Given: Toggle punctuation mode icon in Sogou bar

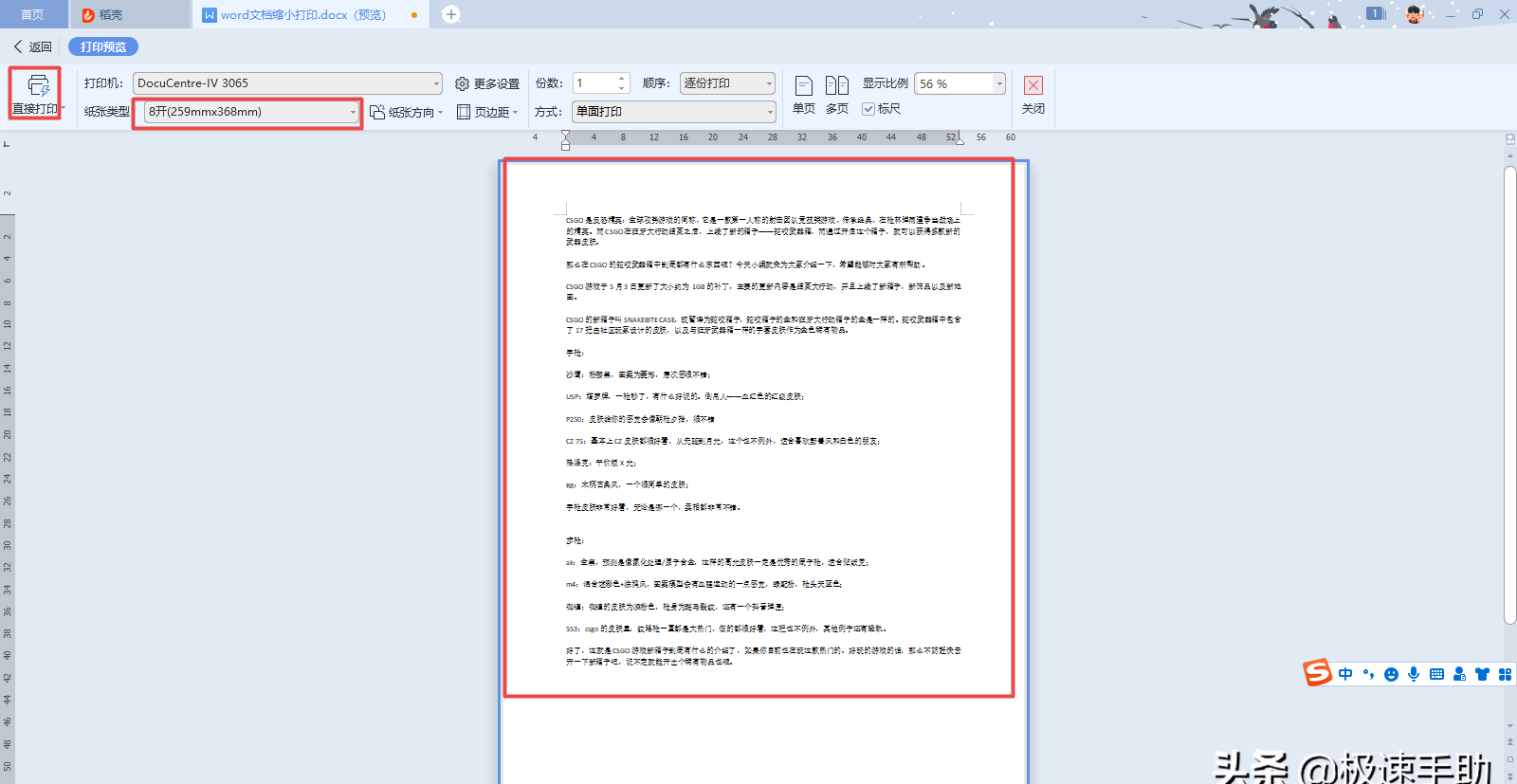Looking at the screenshot, I should [1368, 674].
